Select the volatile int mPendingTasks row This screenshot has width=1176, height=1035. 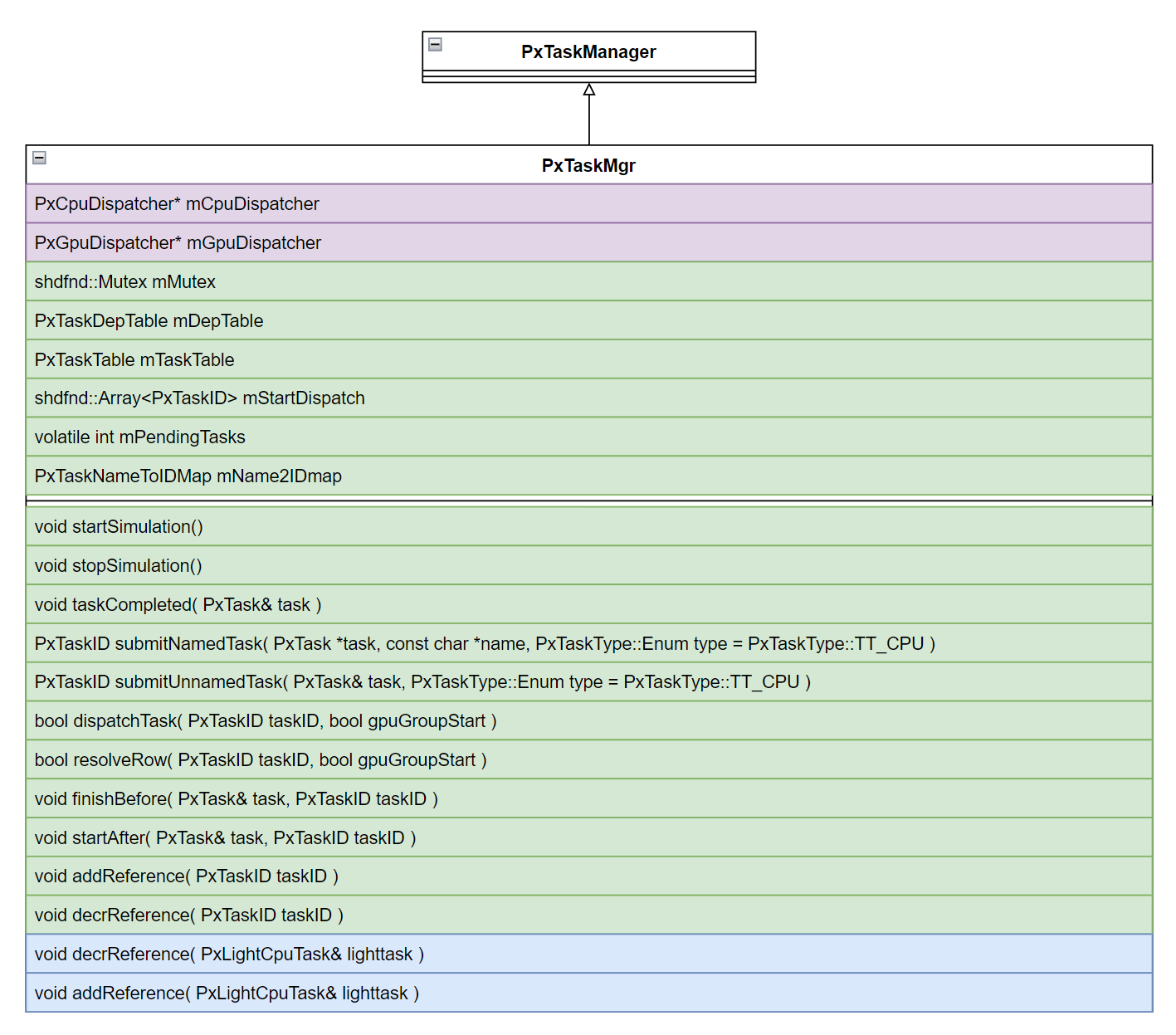140,437
